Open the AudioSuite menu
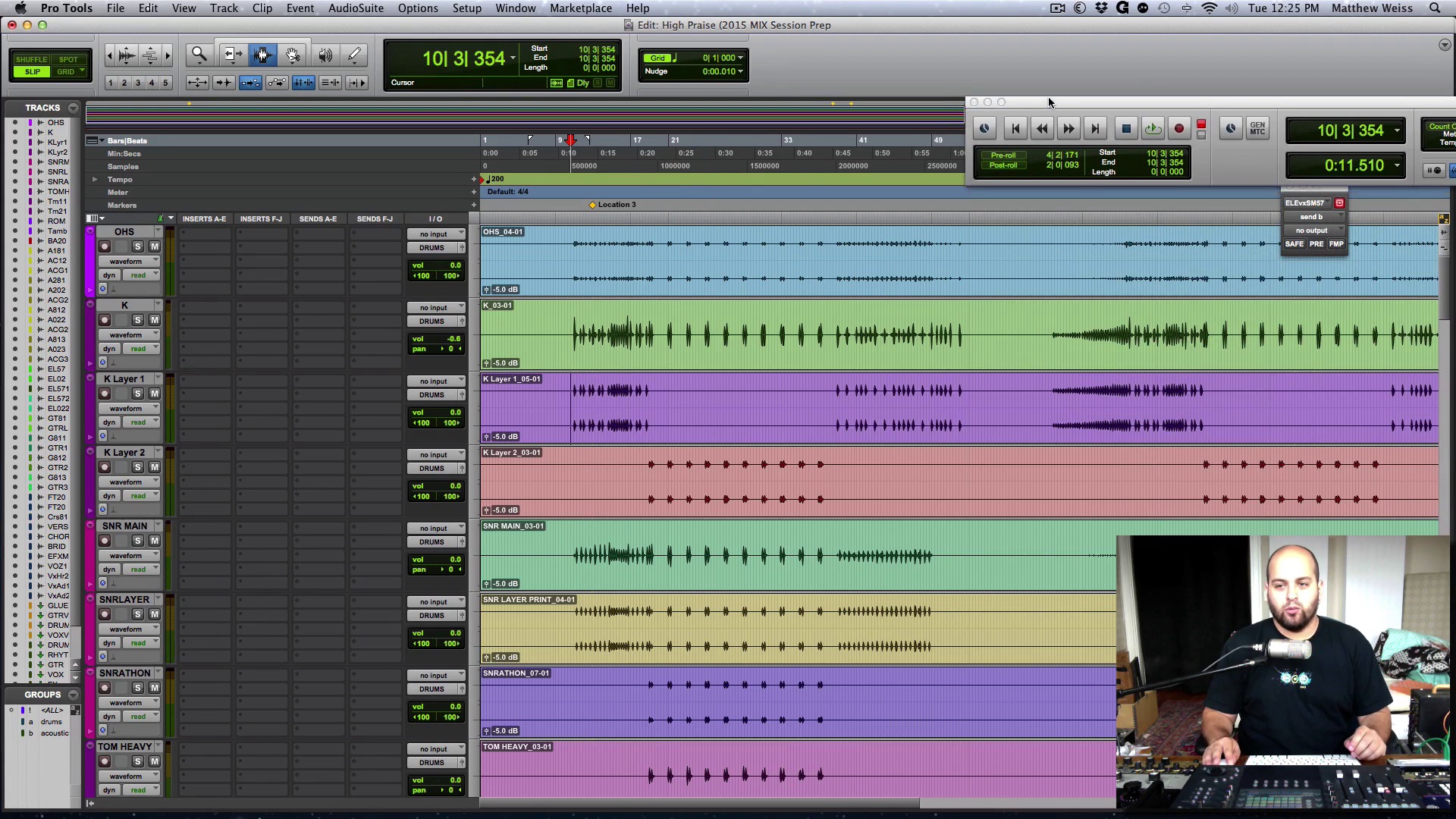The width and height of the screenshot is (1456, 819). coord(356,8)
